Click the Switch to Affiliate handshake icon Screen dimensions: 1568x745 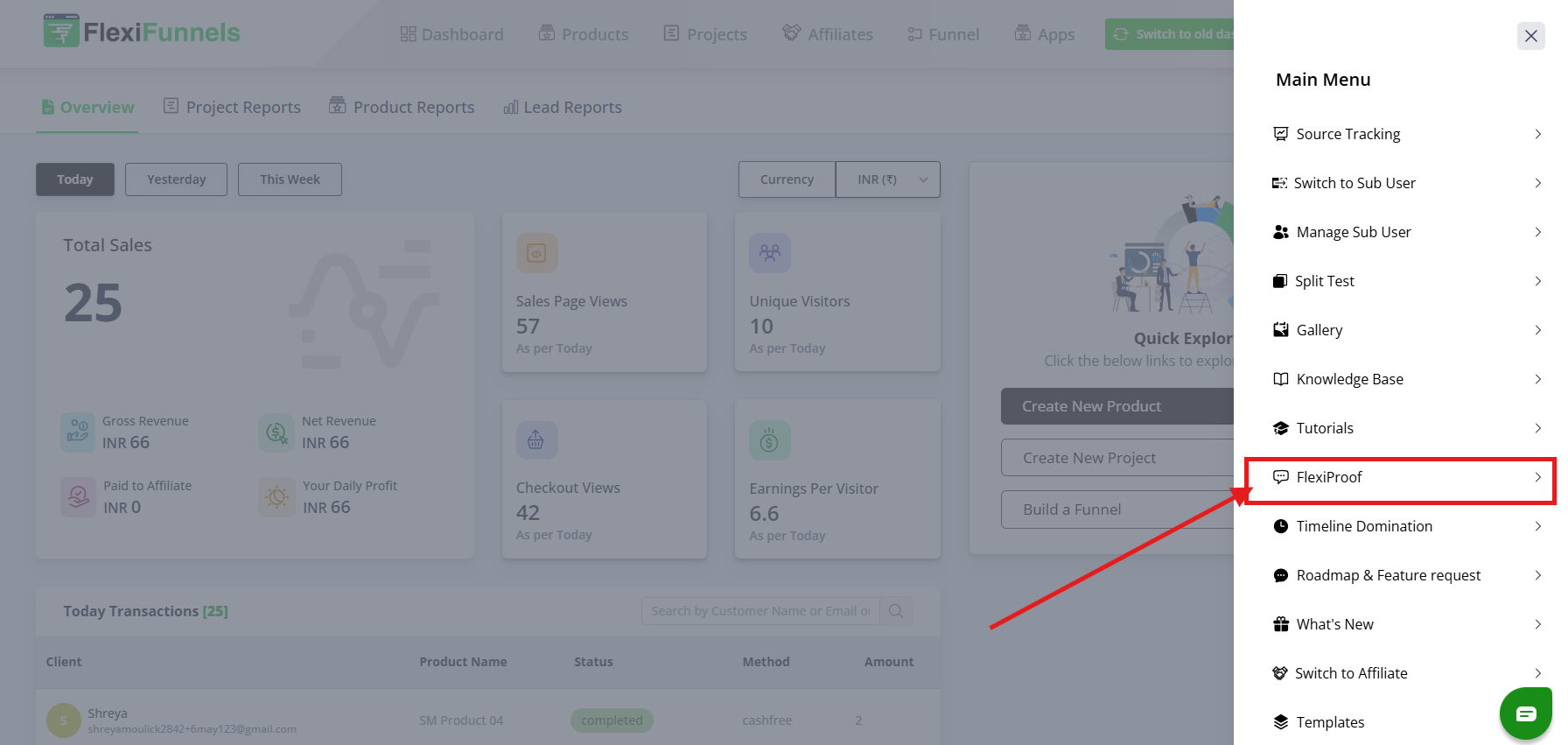(x=1280, y=673)
